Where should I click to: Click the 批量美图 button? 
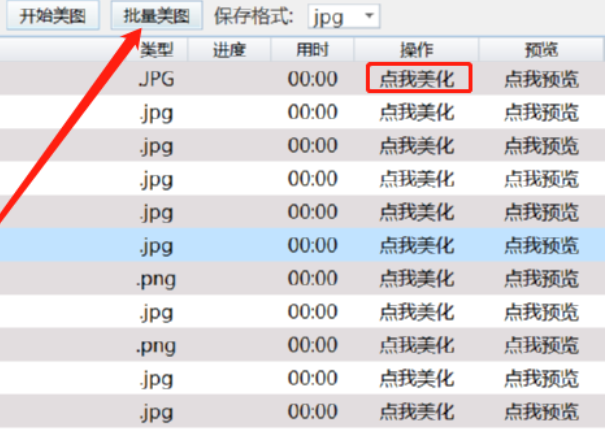click(157, 16)
